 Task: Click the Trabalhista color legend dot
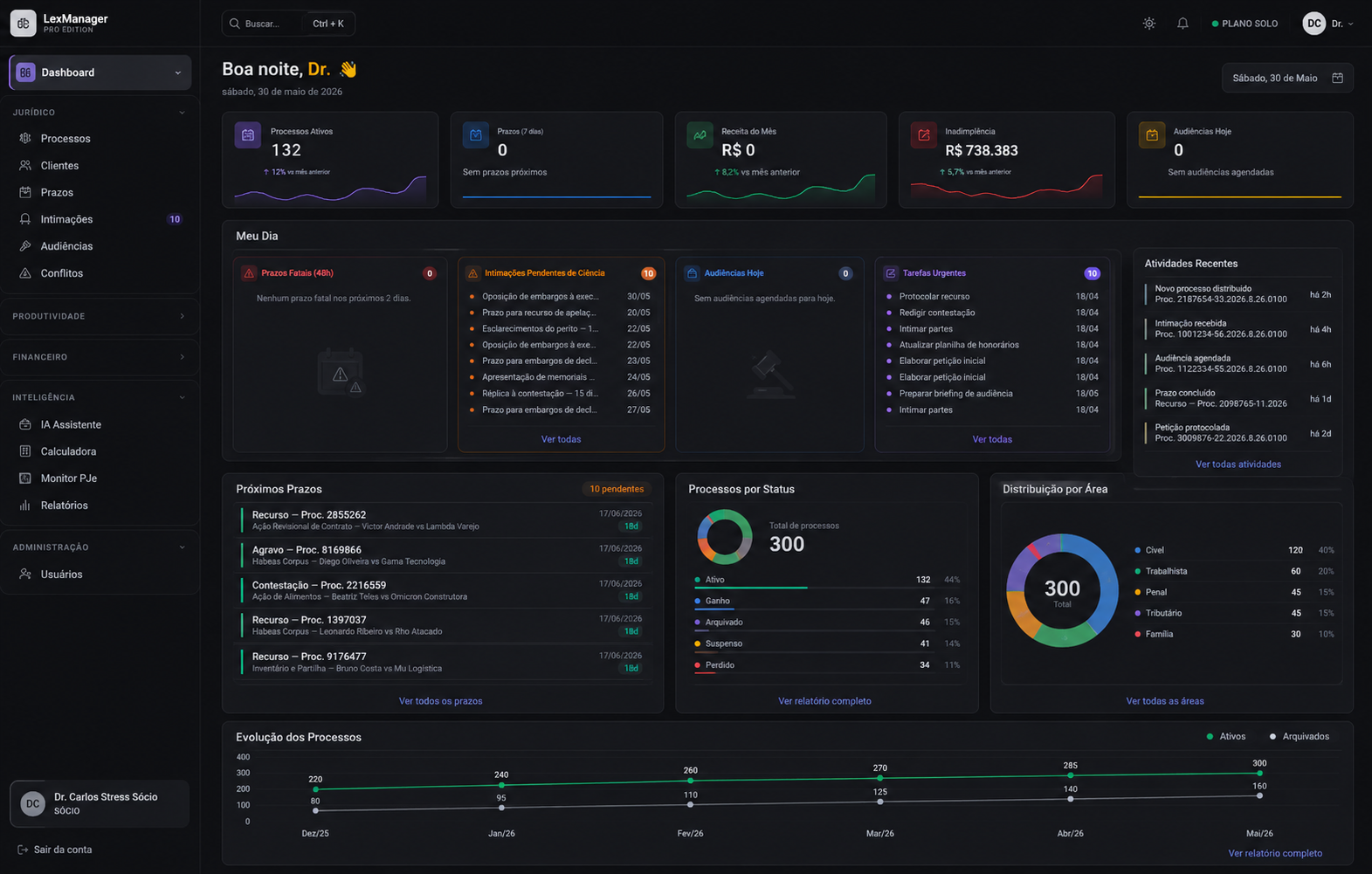[1137, 571]
